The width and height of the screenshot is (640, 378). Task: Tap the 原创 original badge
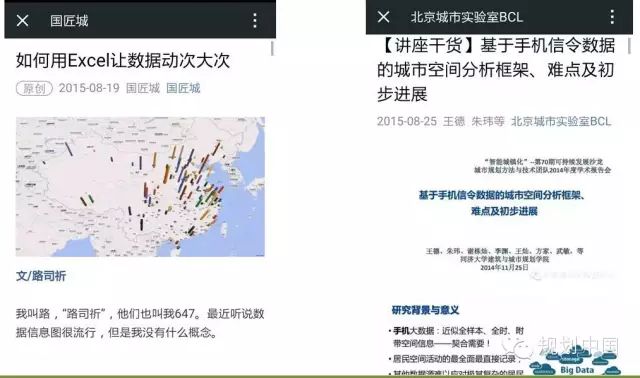(x=34, y=88)
